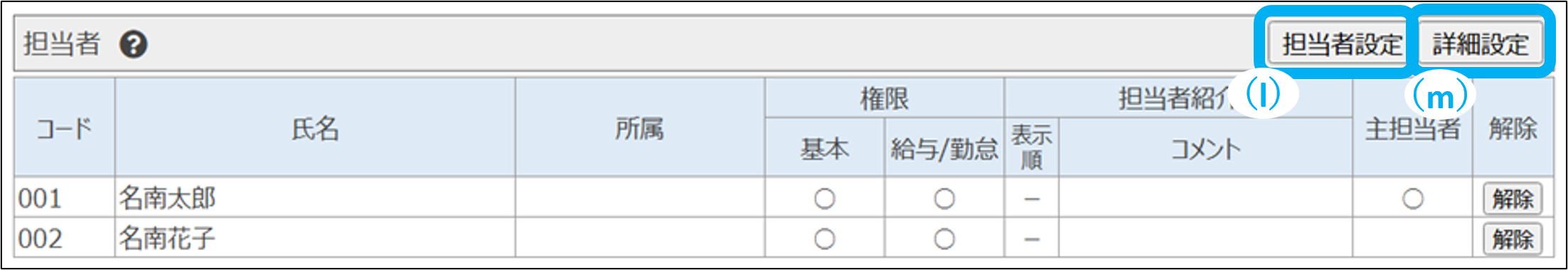This screenshot has height=270, width=1568.
Task: Select 基本 permission circle for 名南太郎
Action: (824, 199)
